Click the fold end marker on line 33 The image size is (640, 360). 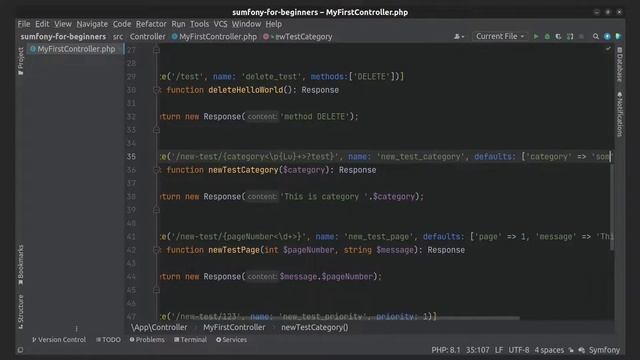[x=156, y=130]
